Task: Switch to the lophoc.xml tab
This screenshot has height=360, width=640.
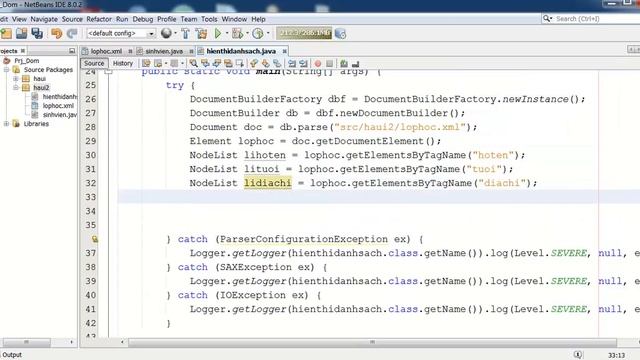Action: coord(106,51)
